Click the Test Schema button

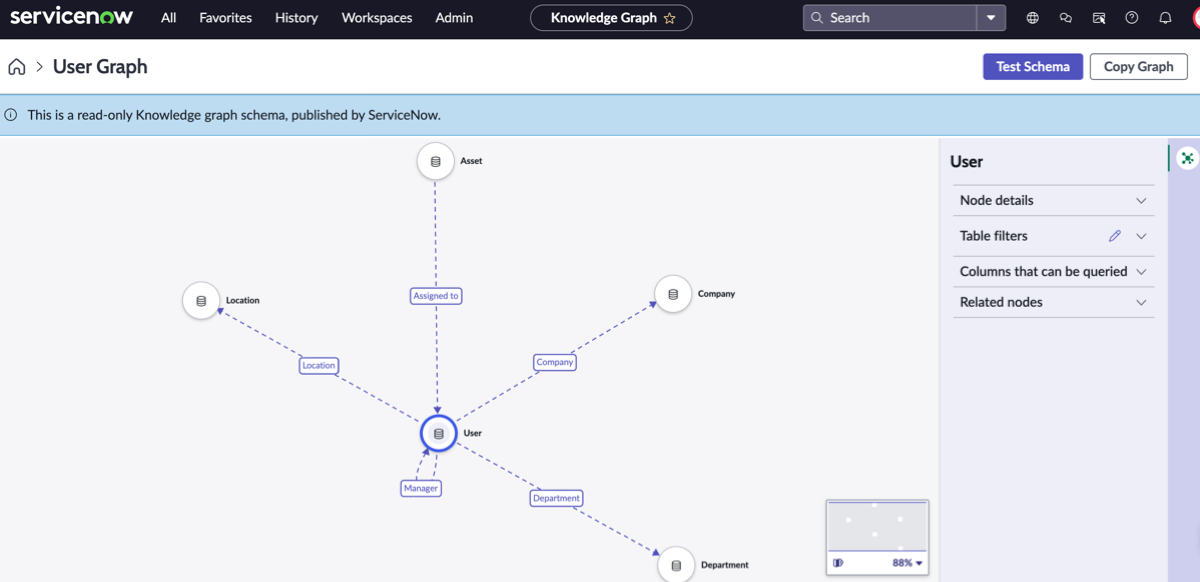tap(1033, 67)
